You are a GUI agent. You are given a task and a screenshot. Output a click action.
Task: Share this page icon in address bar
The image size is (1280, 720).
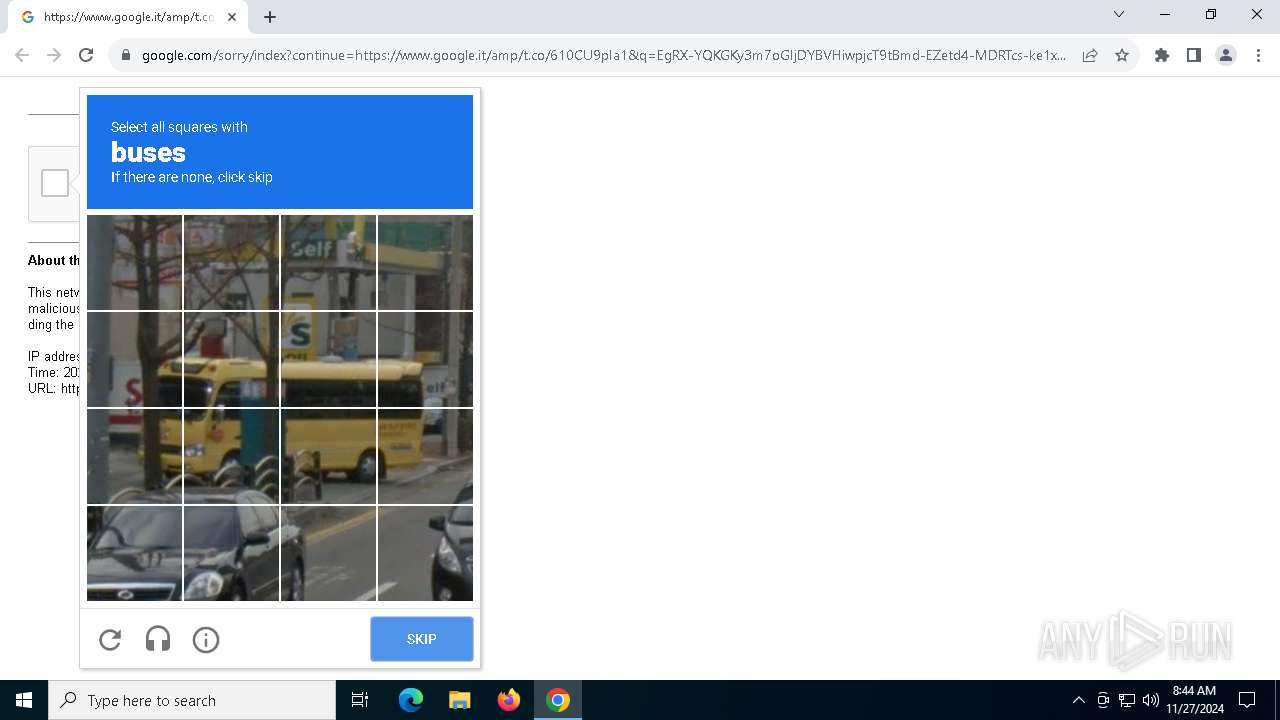tap(1090, 55)
